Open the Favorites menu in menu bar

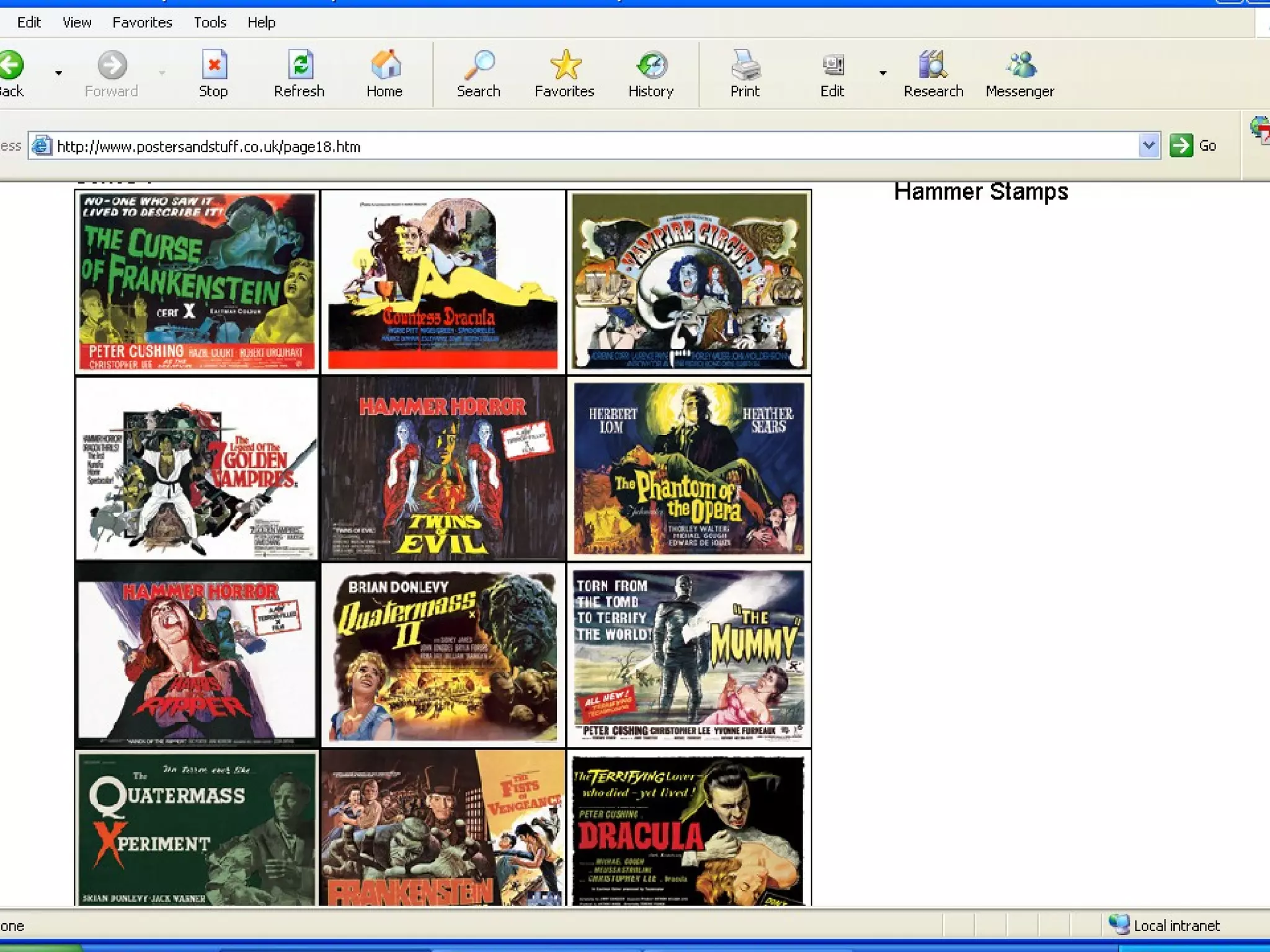point(142,22)
